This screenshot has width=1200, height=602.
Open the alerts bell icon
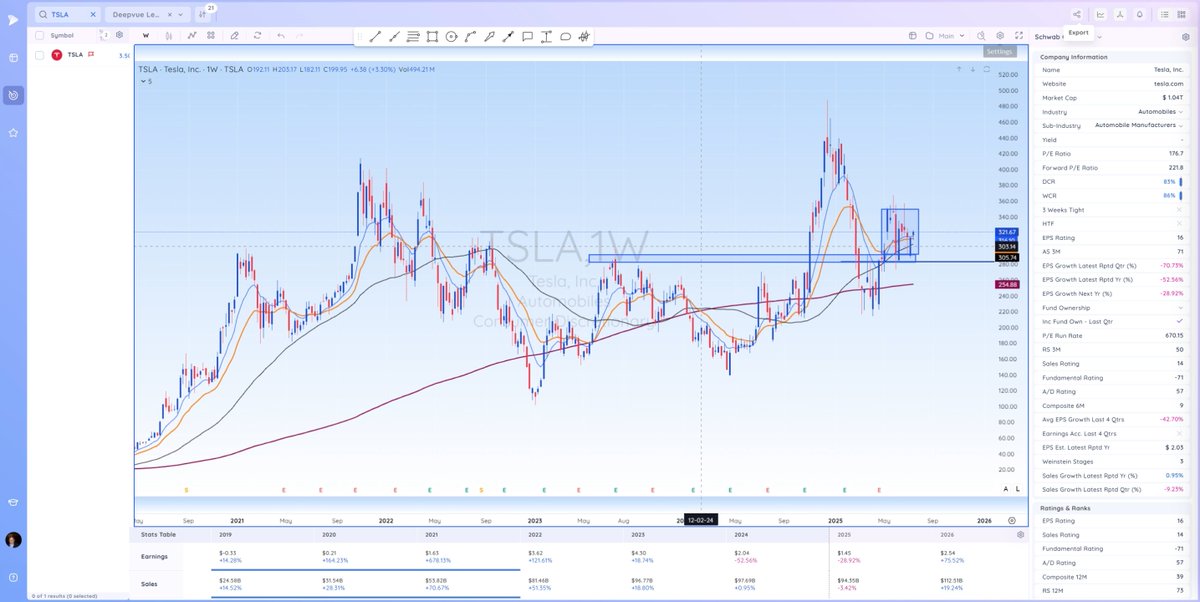[x=1139, y=15]
